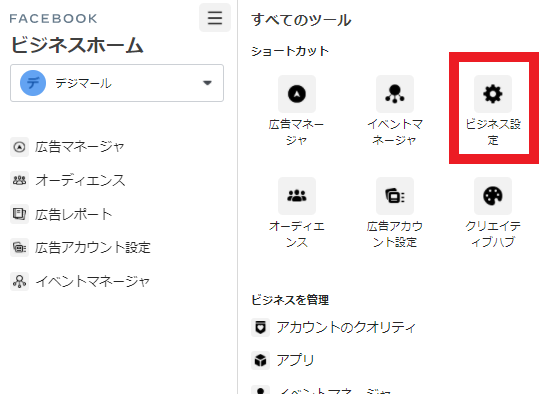Click the 広告レポート sidebar icon
Viewport: 543px width, 394px height.
point(19,214)
